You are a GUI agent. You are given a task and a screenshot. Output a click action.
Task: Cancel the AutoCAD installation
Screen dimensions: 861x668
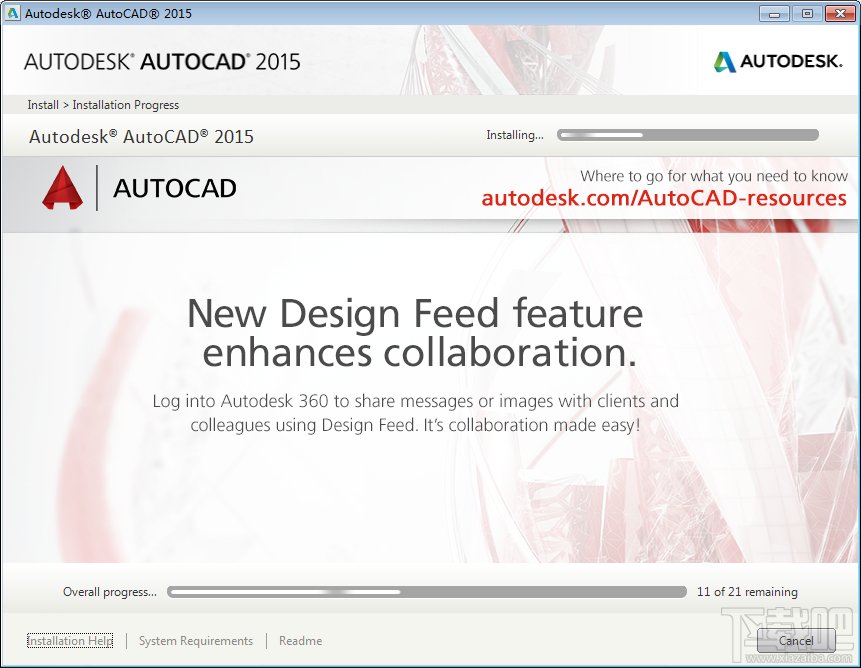coord(795,641)
